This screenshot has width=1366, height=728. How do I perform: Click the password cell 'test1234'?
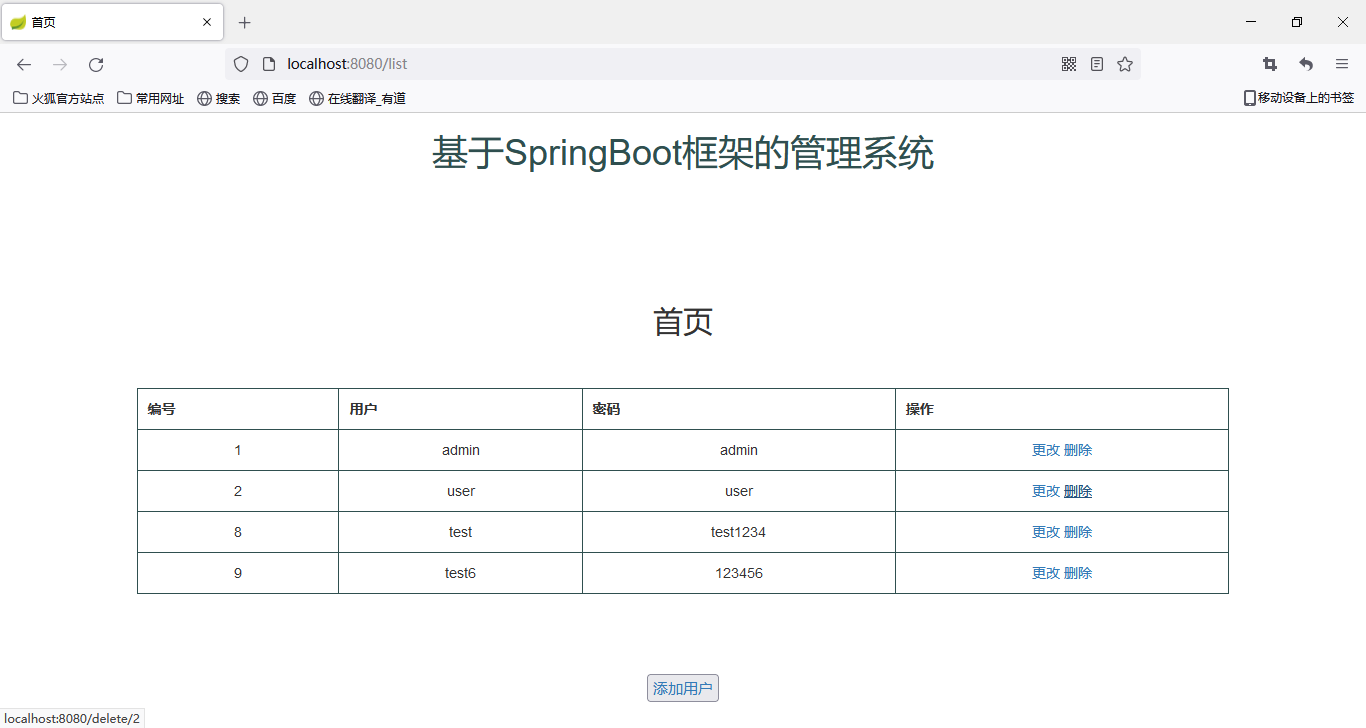point(739,532)
